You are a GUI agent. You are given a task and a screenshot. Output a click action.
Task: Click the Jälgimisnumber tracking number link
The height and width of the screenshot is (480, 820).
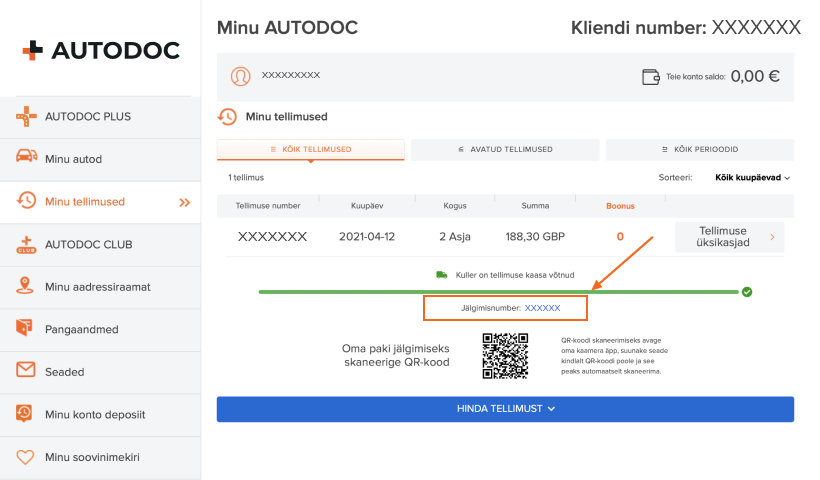point(543,308)
